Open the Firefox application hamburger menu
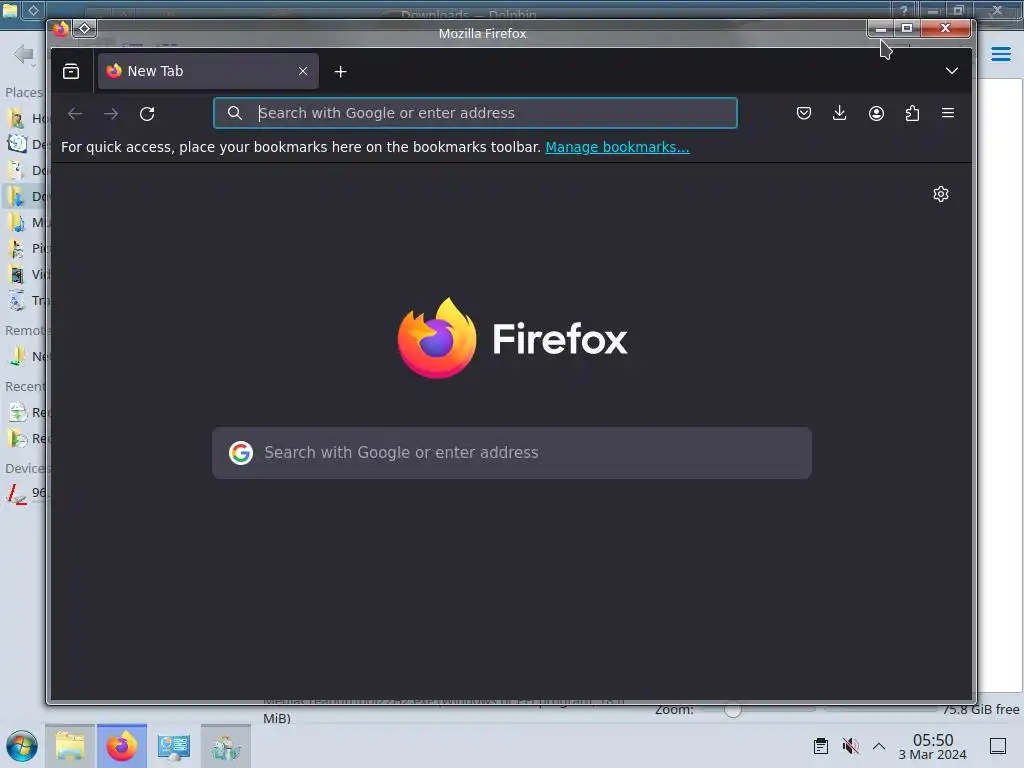The width and height of the screenshot is (1024, 768). pos(948,113)
